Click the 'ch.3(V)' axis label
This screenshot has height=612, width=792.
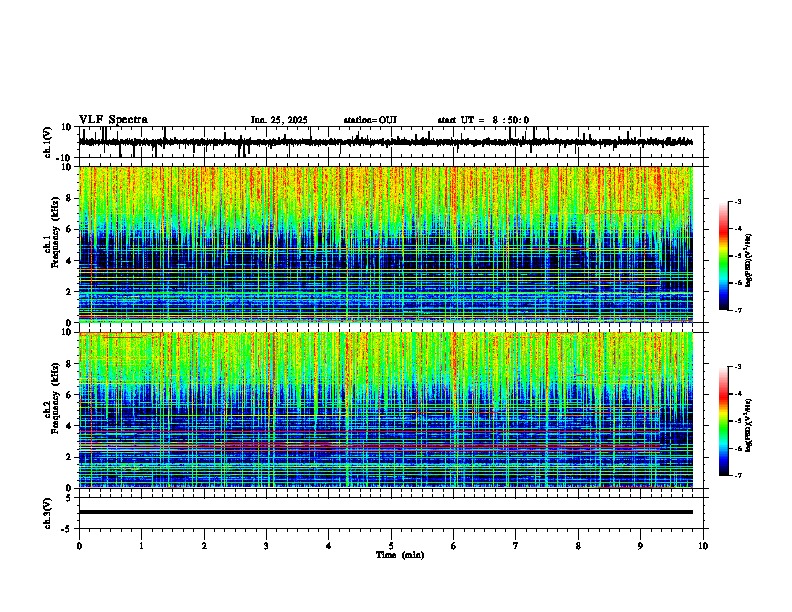coord(48,513)
